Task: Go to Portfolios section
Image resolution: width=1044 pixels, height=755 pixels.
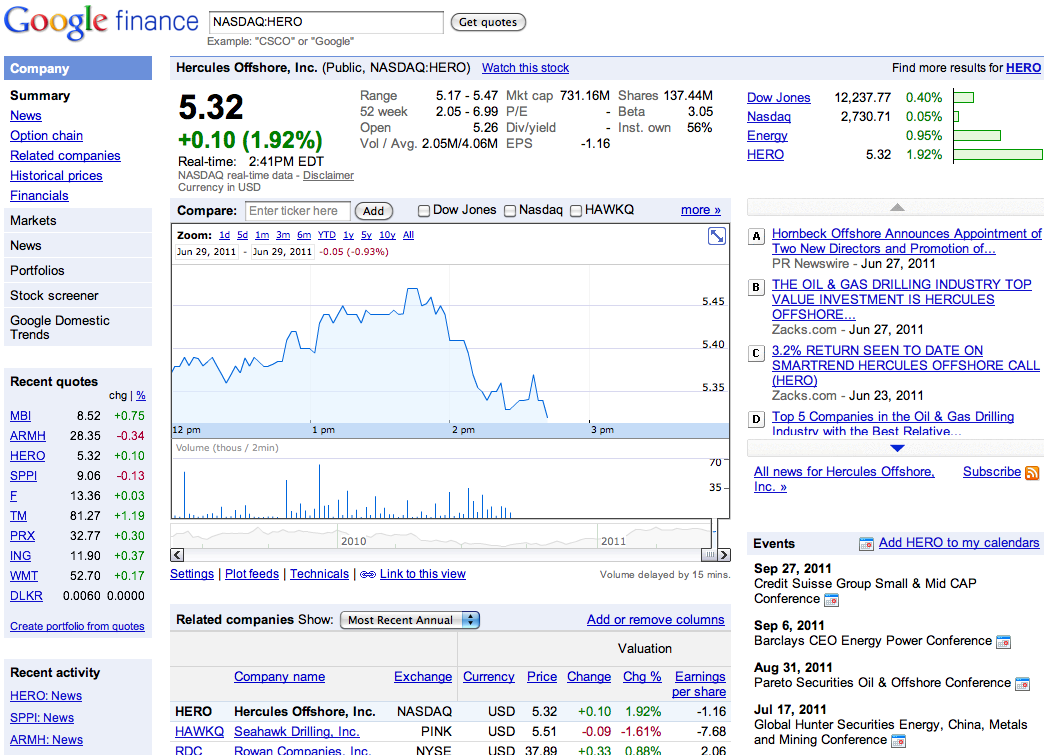Action: [x=78, y=270]
